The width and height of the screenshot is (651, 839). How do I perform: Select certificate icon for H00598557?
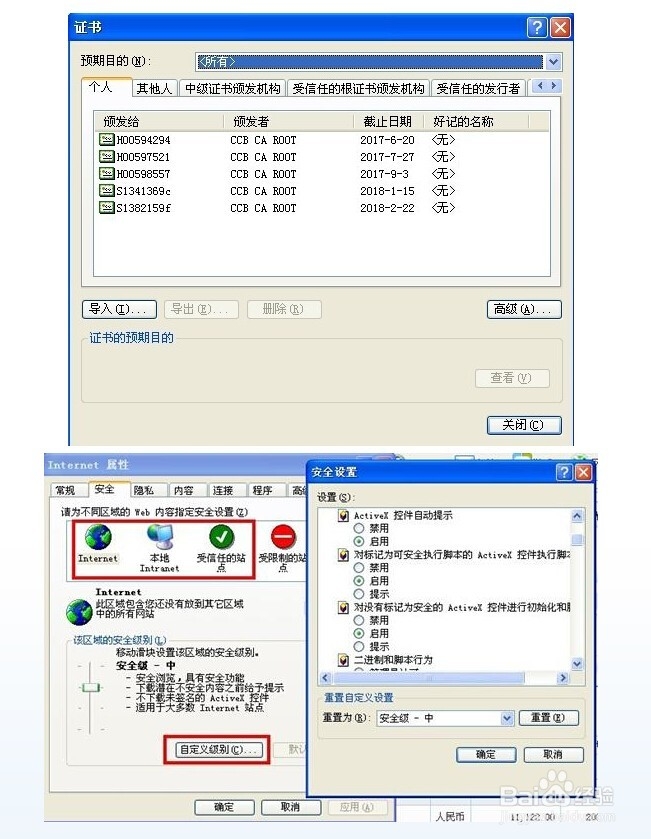pos(106,174)
